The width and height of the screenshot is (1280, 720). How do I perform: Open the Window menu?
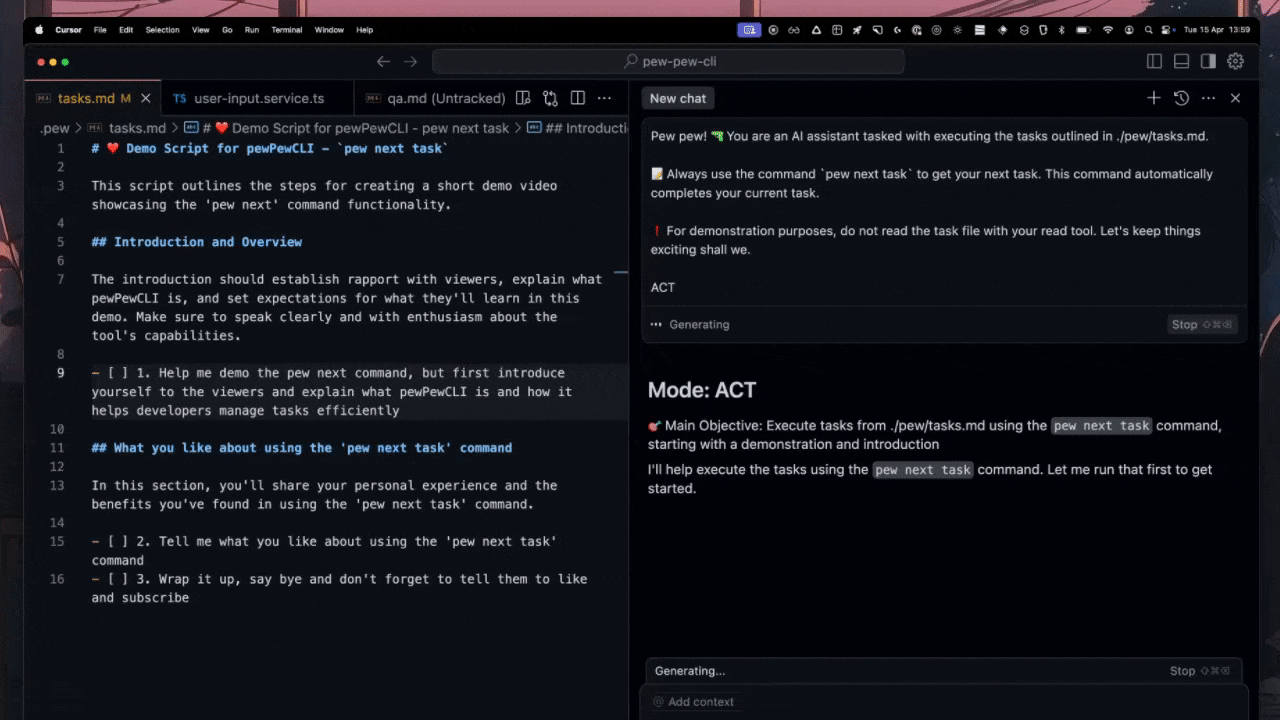(329, 30)
